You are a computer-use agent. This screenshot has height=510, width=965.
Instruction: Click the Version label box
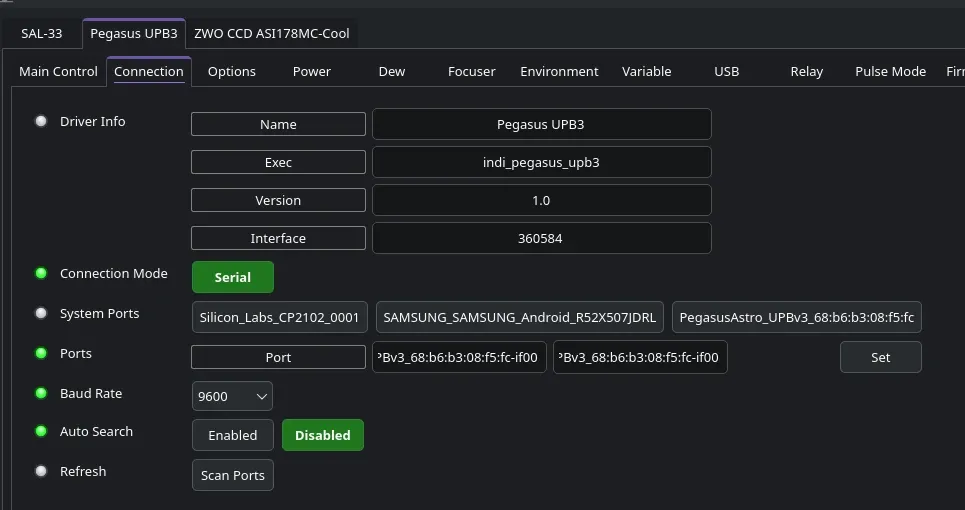click(278, 201)
